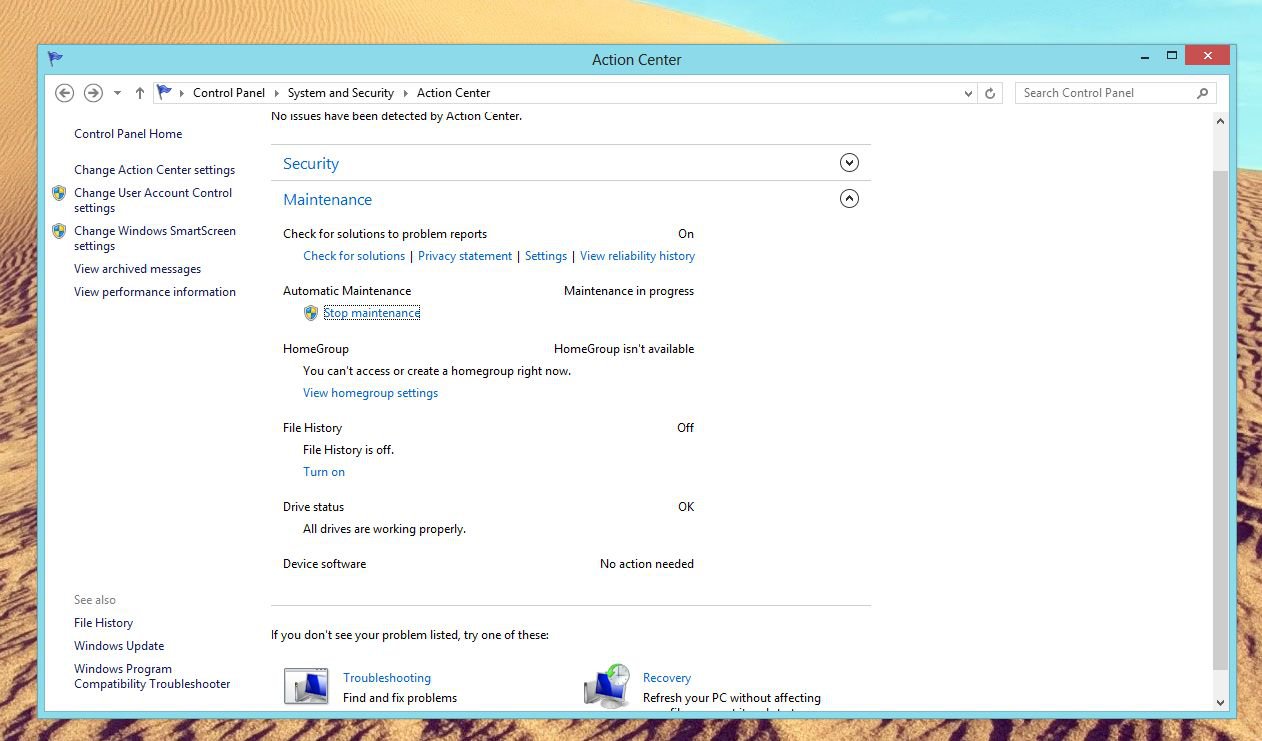
Task: Click 'Maintenance in progress' status text
Action: point(629,291)
